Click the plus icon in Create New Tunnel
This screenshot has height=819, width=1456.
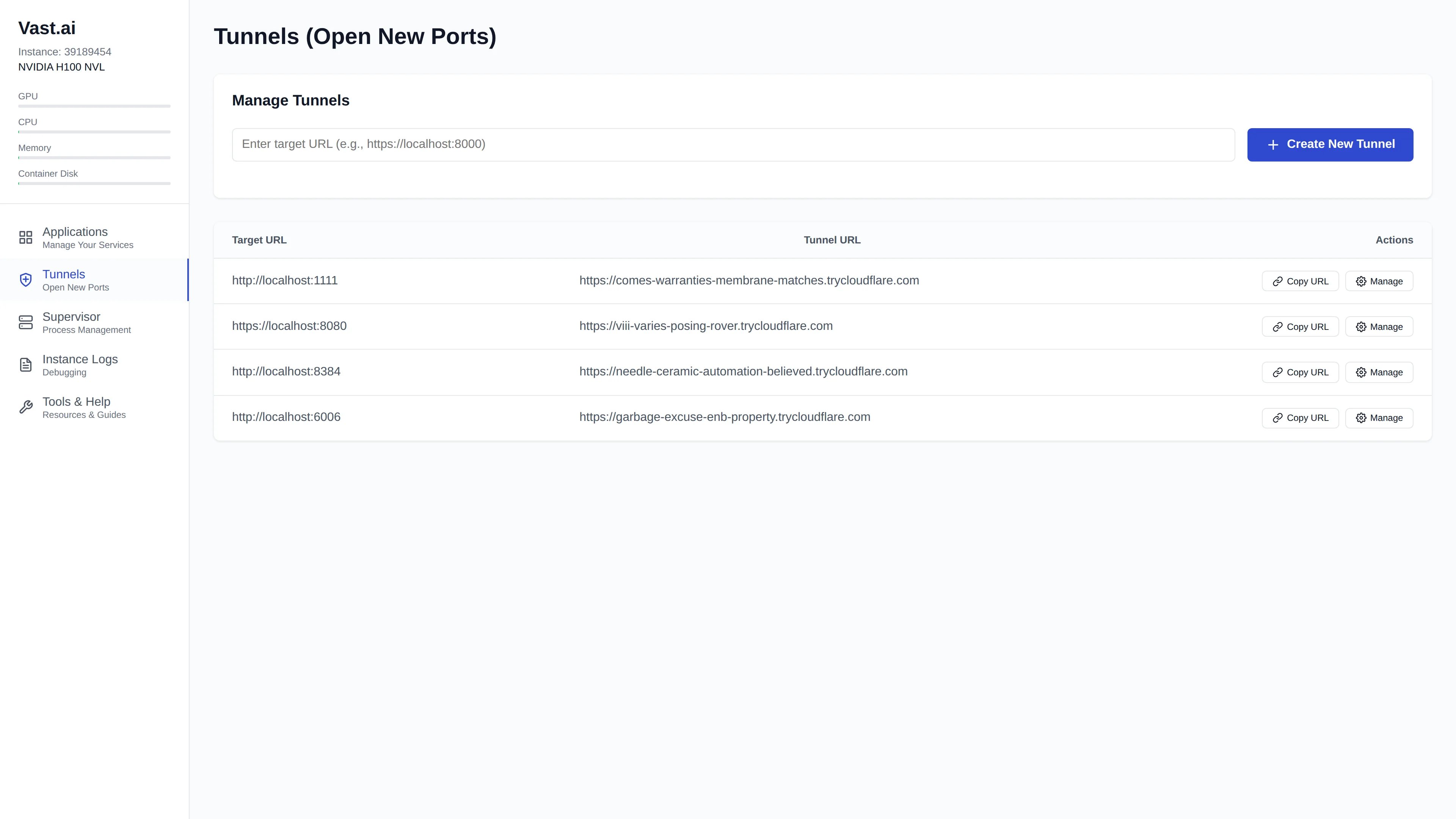[1273, 145]
